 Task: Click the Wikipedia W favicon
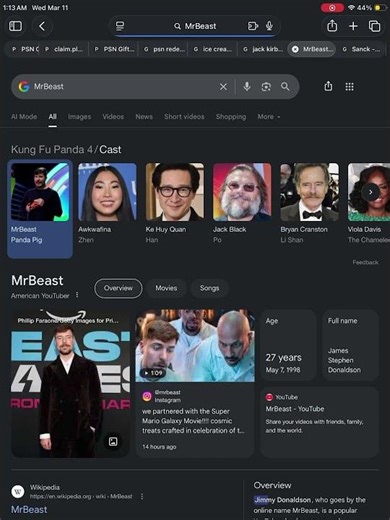click(x=18, y=491)
